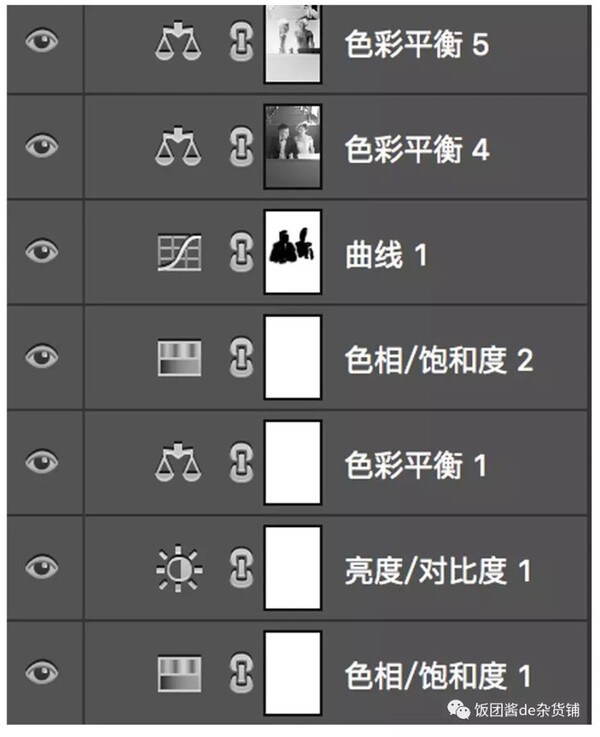Screen dimensions: 600x737
Task: Click the 色相/饱和度 1 adjustment icon
Action: coord(179,674)
